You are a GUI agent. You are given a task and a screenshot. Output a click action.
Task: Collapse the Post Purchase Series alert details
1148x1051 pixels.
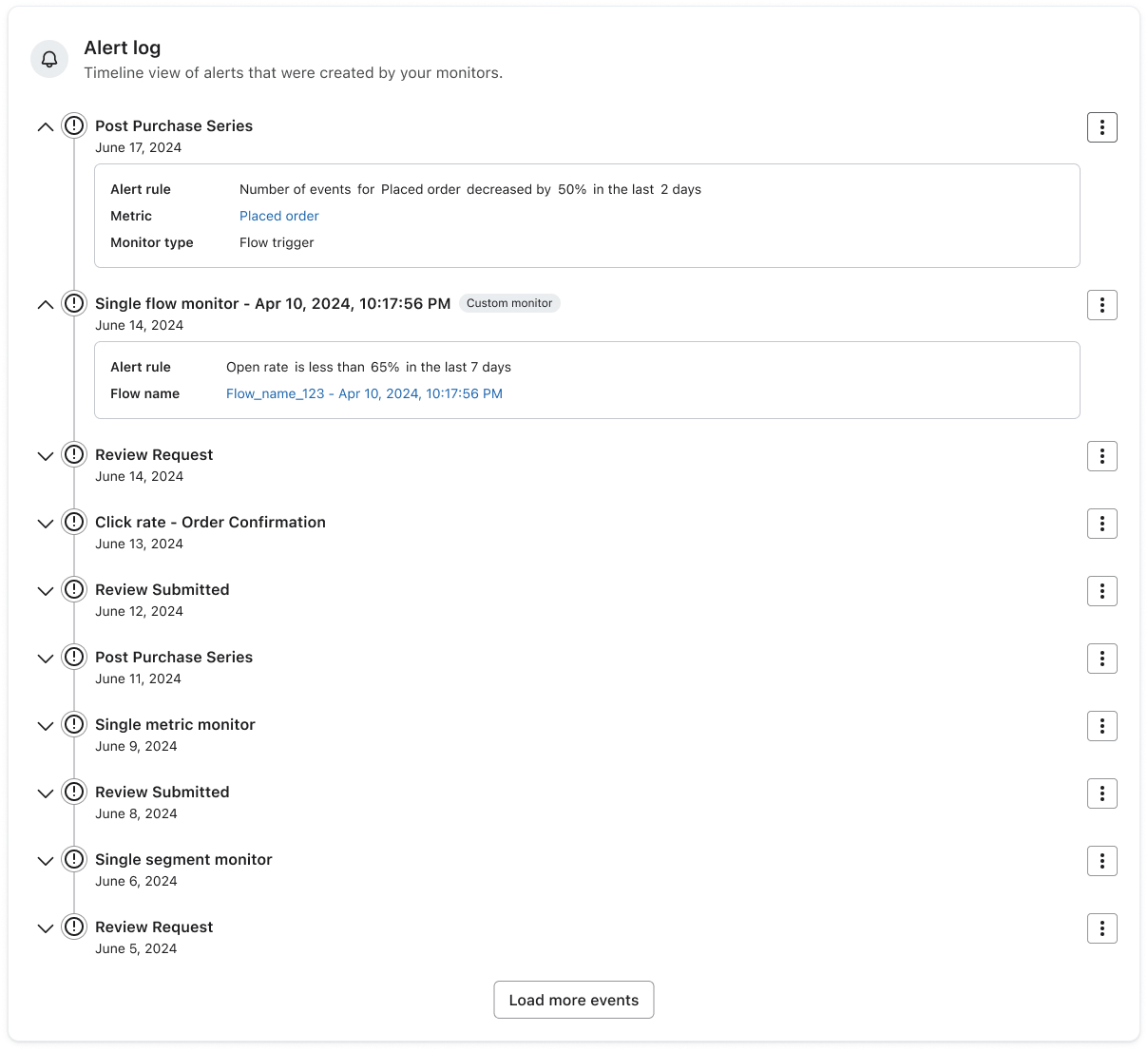45,125
